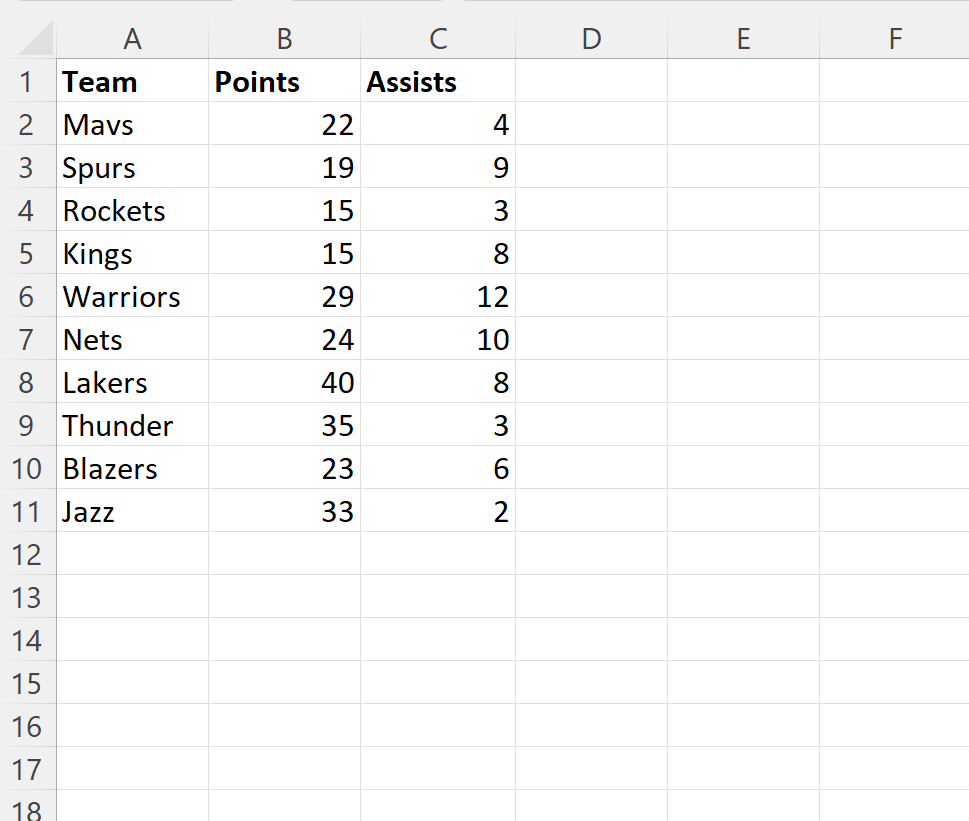Click the Spurs assists cell showing 9
The height and width of the screenshot is (821, 969).
click(438, 168)
